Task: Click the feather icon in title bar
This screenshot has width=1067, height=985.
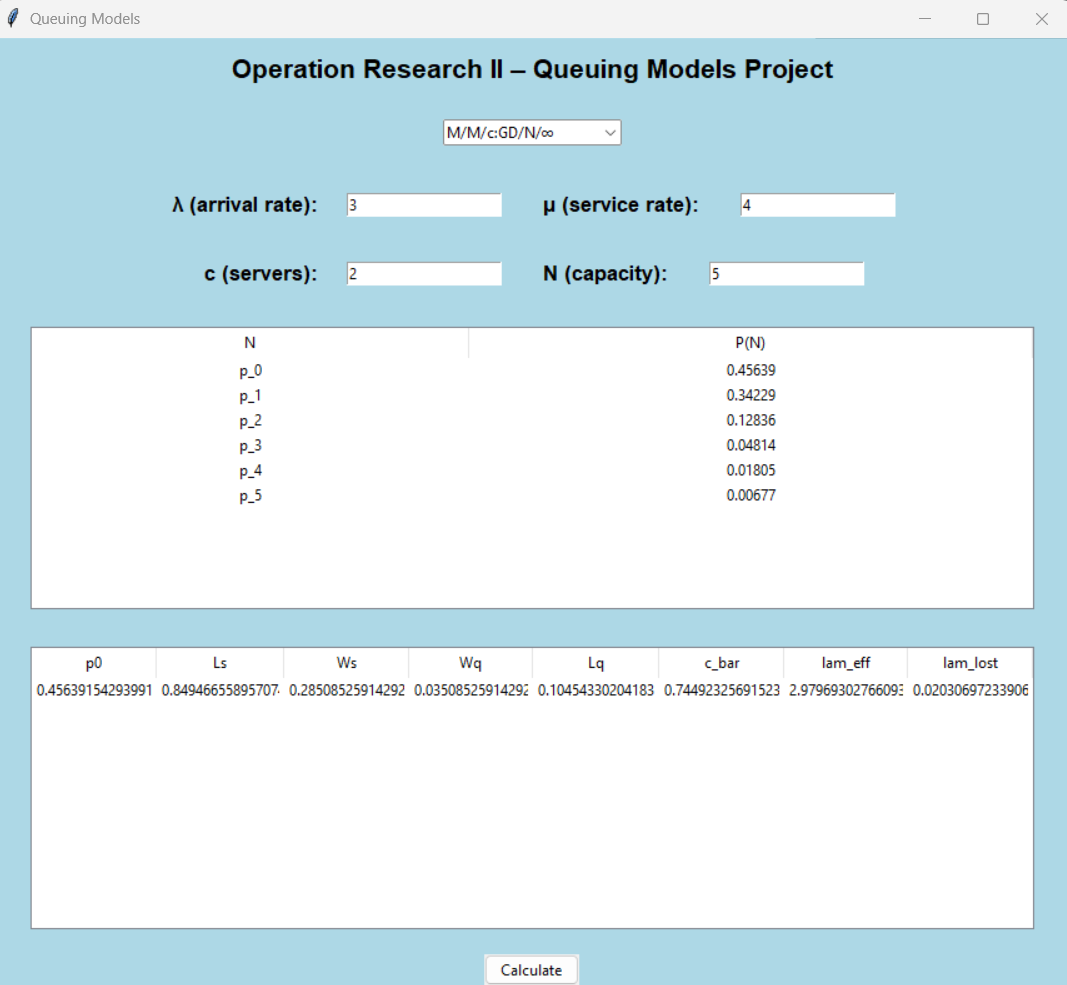Action: [12, 18]
